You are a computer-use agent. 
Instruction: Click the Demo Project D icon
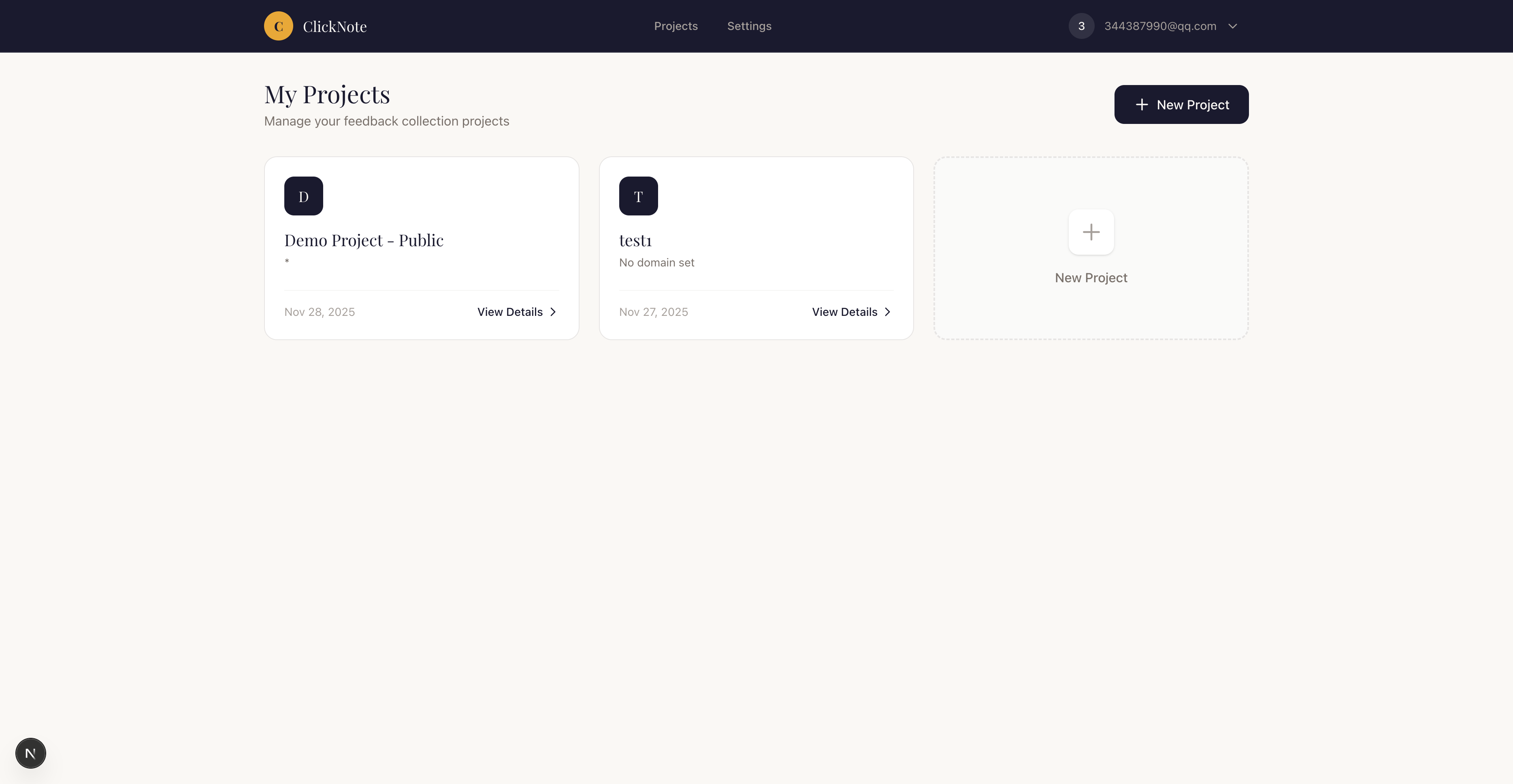pyautogui.click(x=304, y=196)
